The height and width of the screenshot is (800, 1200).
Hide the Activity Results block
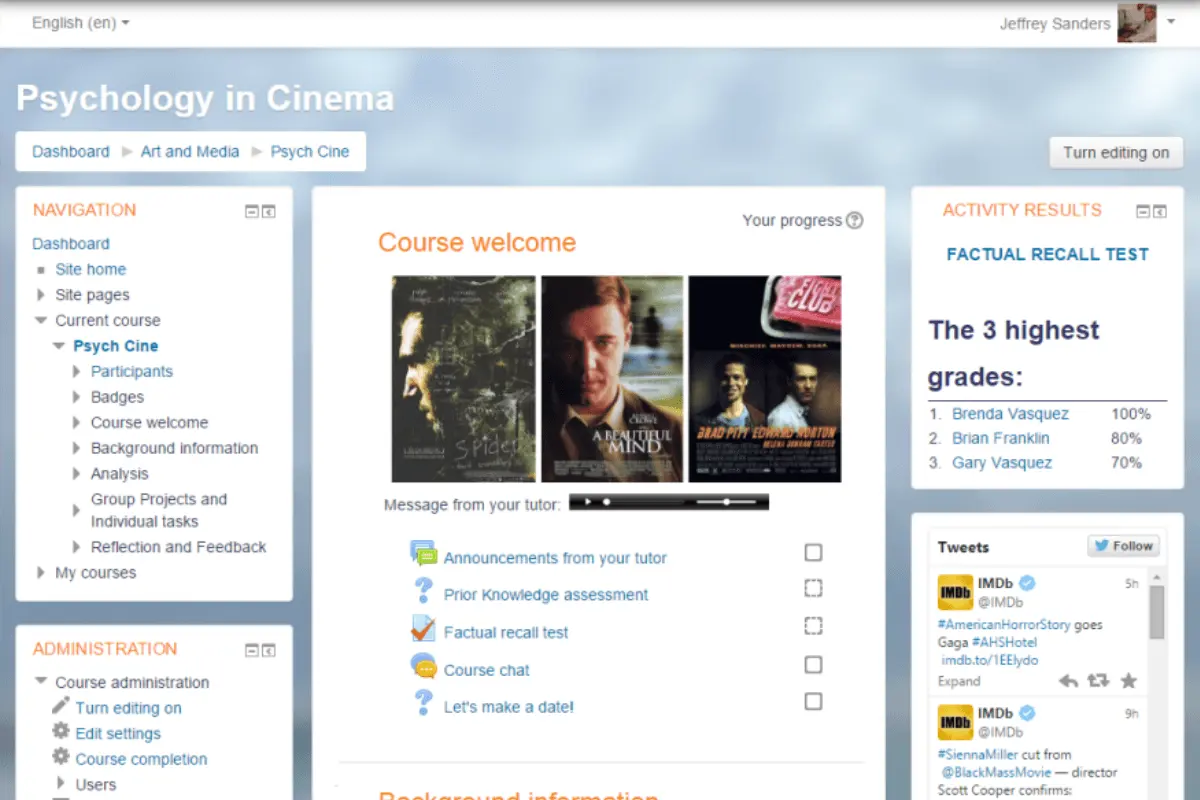(1143, 211)
